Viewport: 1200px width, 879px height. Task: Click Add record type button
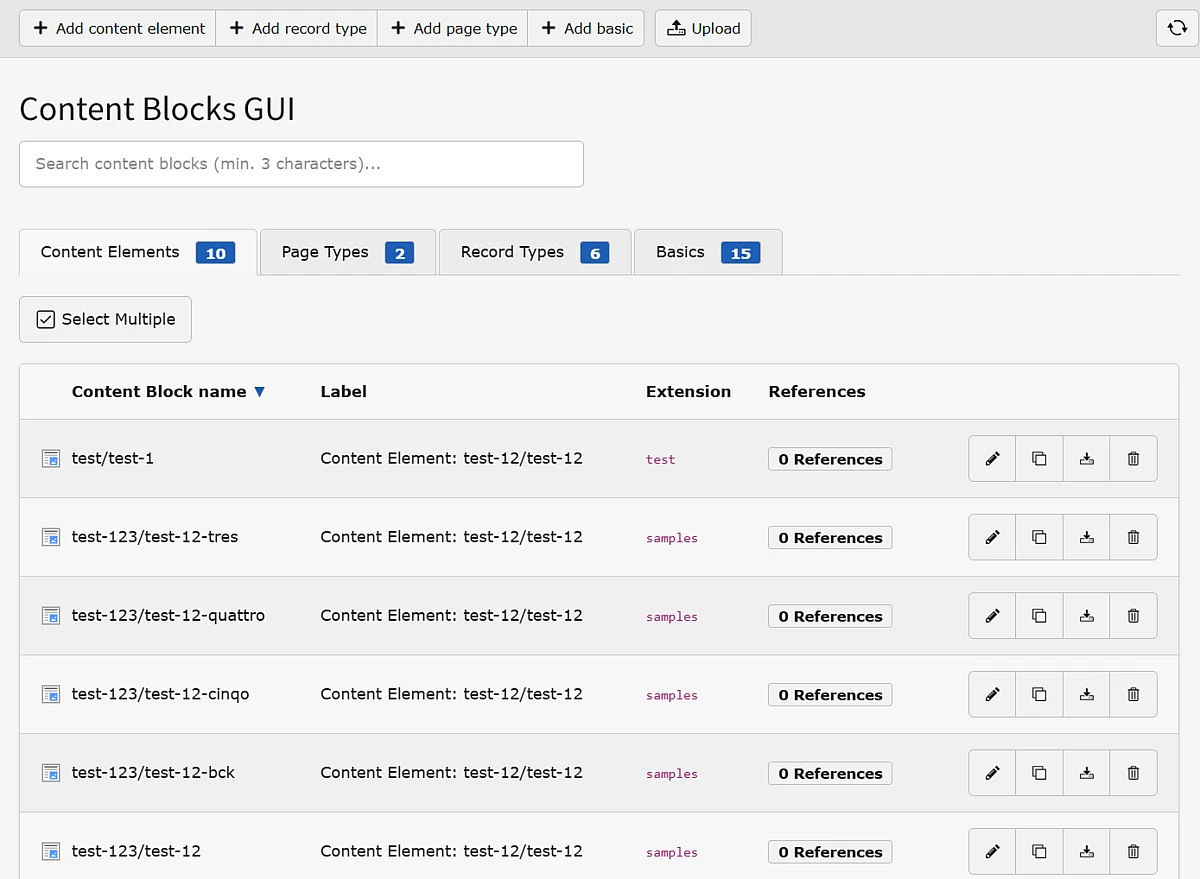(x=297, y=28)
